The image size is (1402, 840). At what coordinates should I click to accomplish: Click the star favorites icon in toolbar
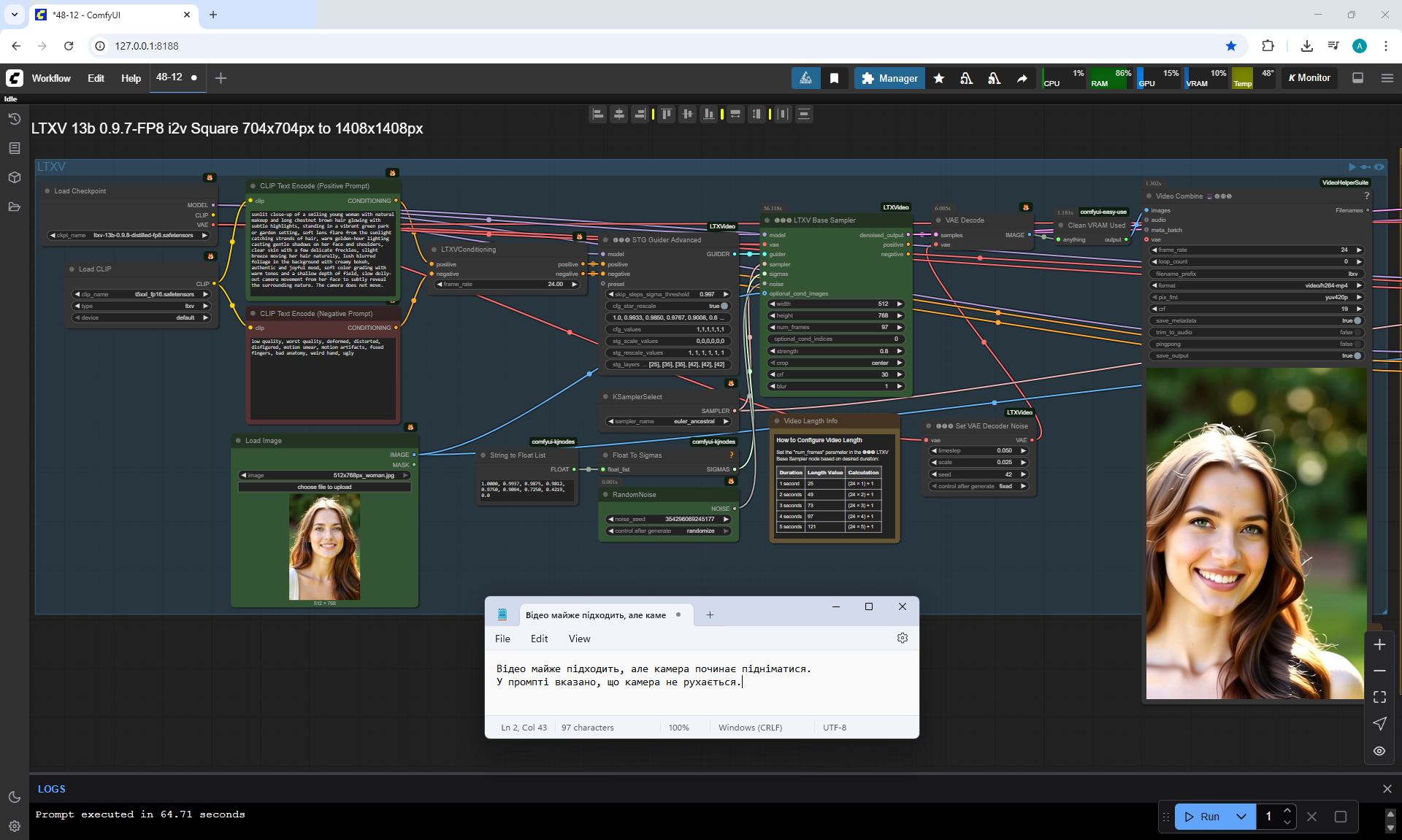click(939, 78)
